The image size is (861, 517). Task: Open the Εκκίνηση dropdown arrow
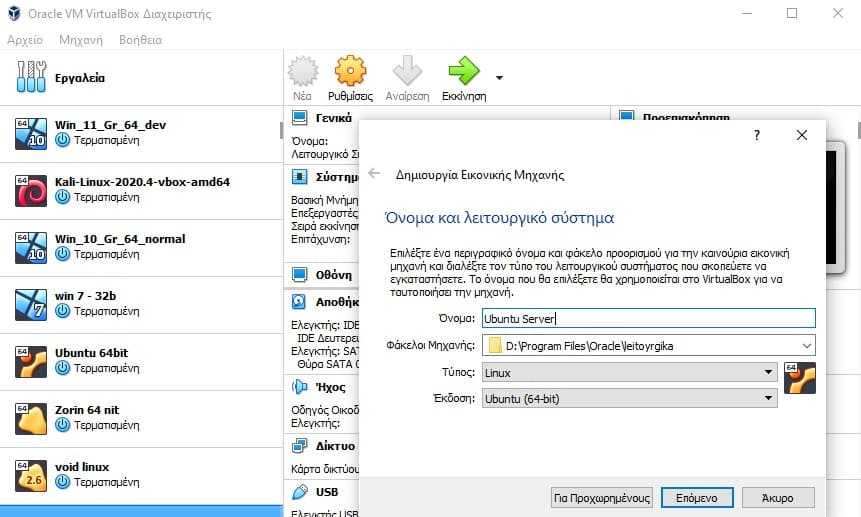[499, 78]
